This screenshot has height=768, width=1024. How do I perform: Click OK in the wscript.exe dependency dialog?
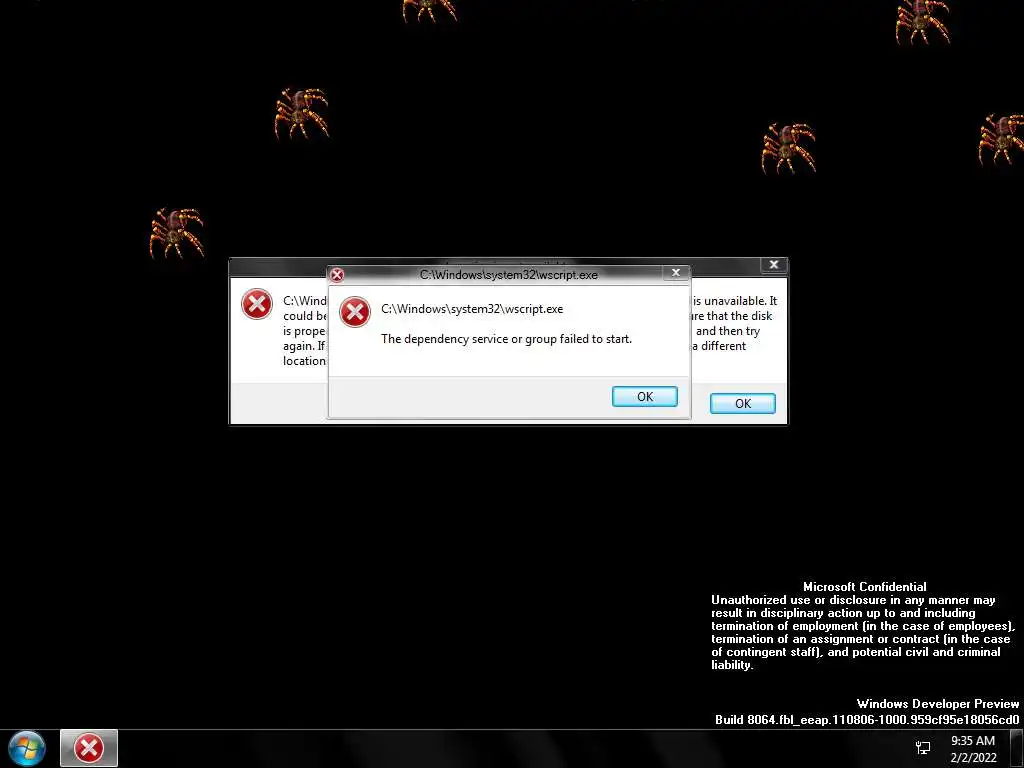coord(645,396)
